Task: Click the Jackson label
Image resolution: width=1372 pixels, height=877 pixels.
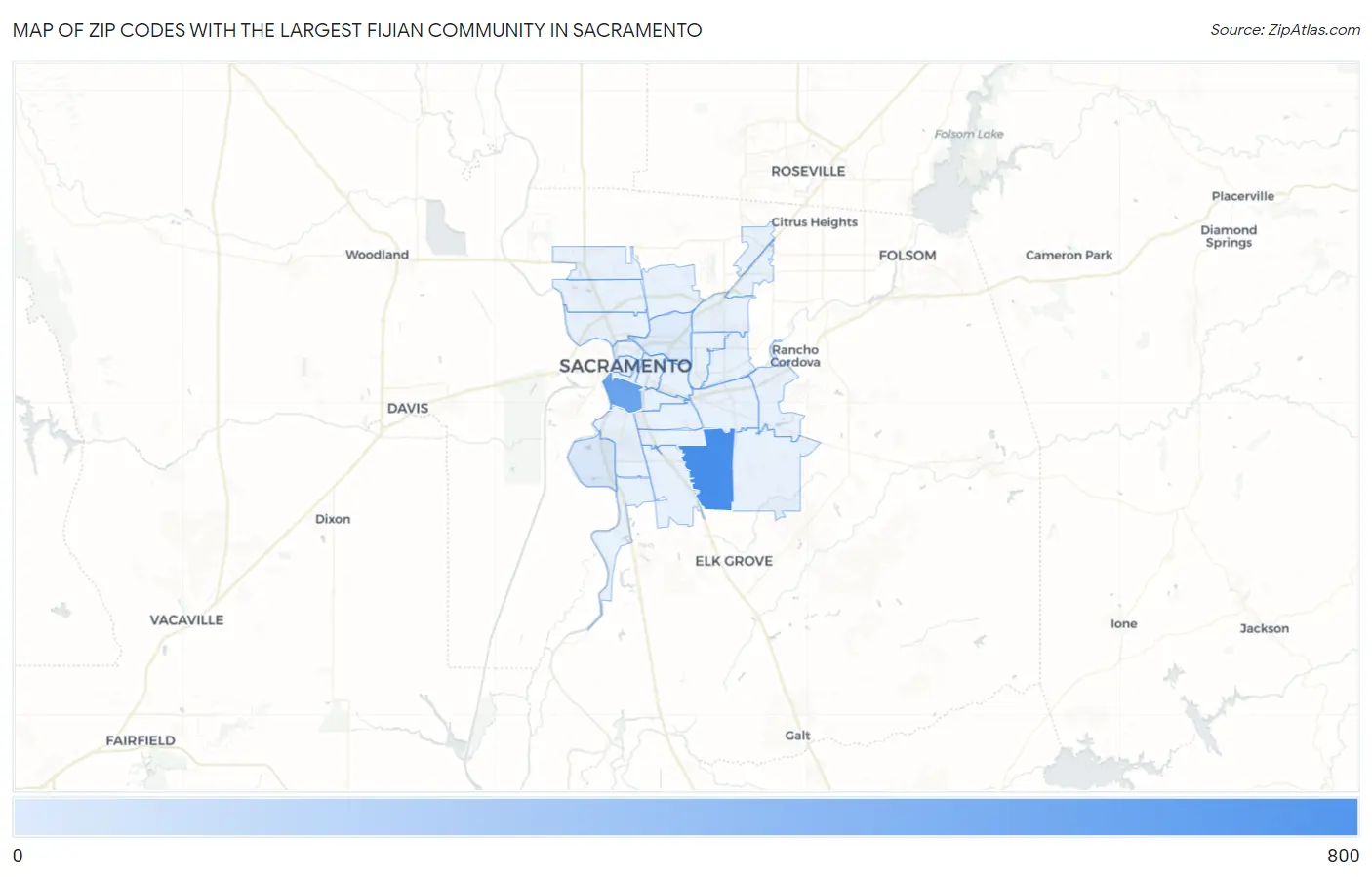Action: click(x=1265, y=628)
